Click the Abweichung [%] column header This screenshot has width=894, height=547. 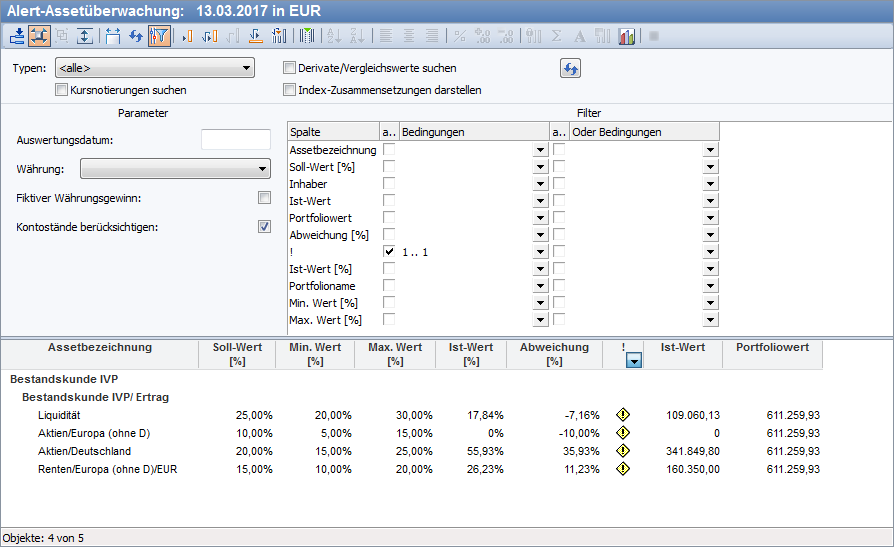click(x=554, y=354)
